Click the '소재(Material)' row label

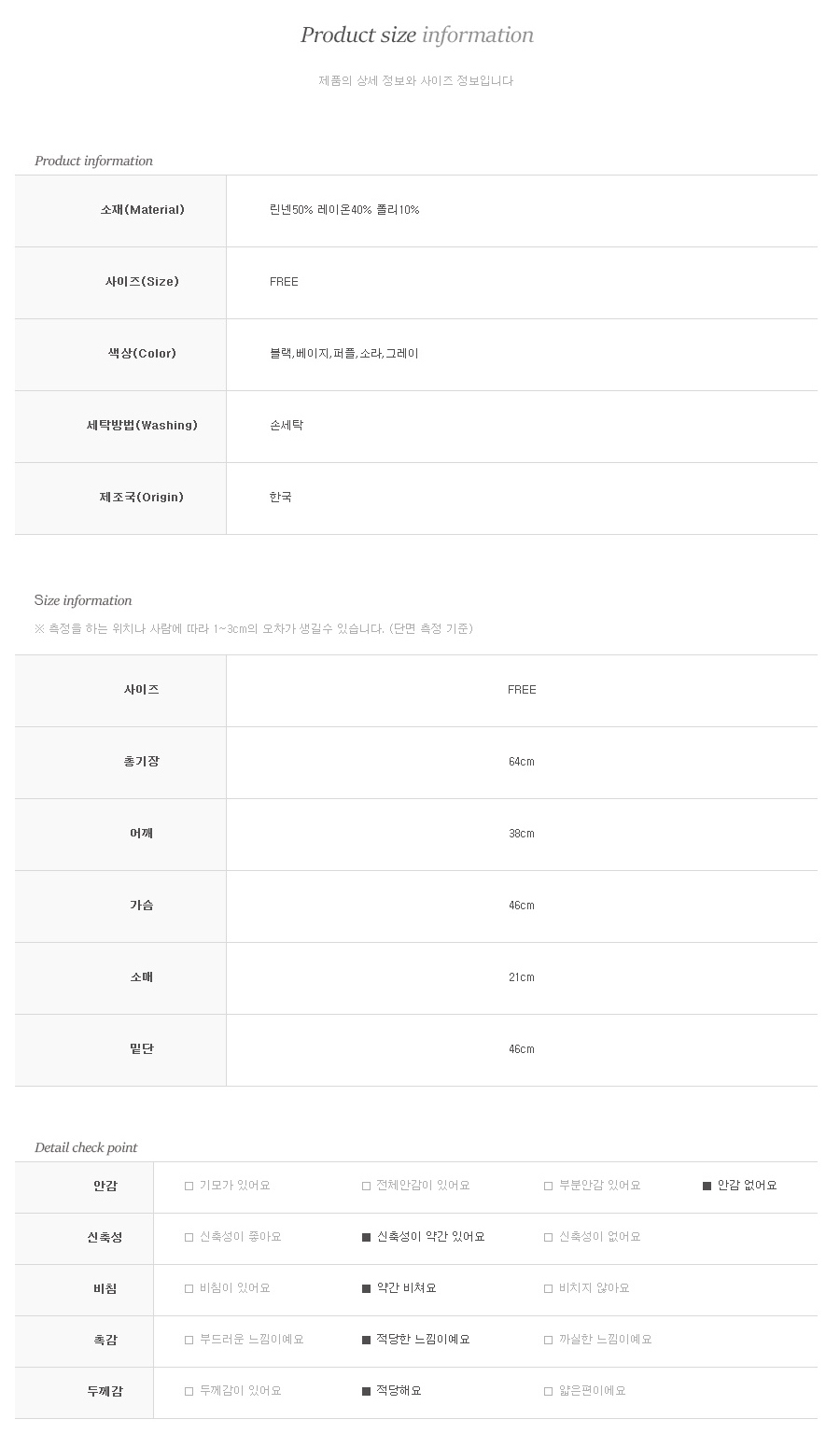pyautogui.click(x=142, y=210)
